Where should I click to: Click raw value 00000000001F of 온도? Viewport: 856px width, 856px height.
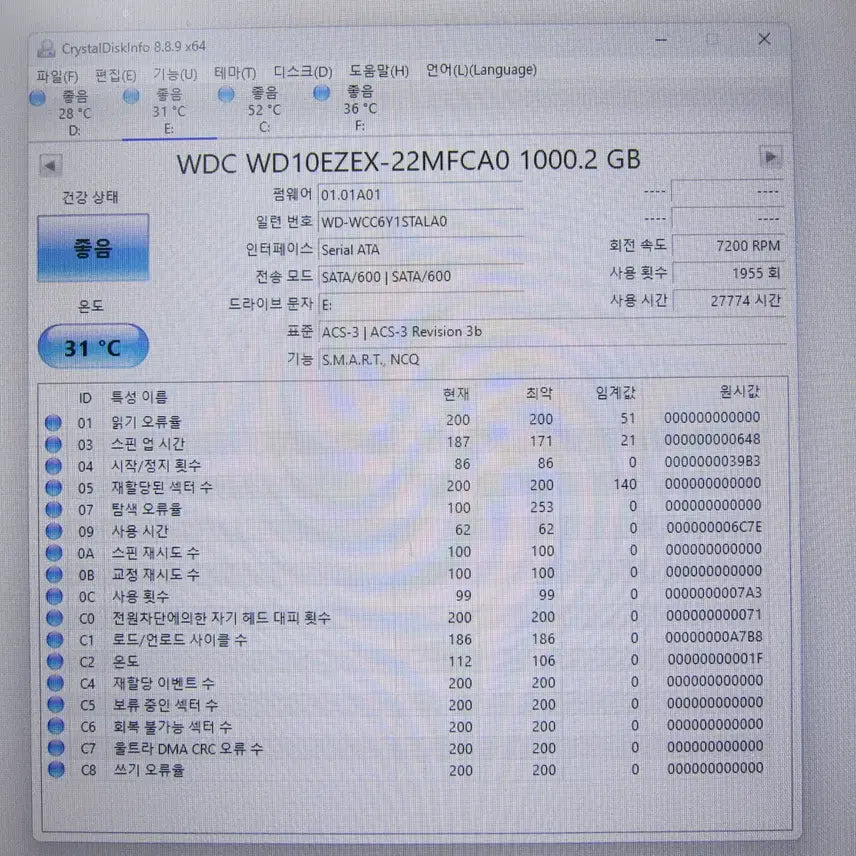tap(715, 659)
